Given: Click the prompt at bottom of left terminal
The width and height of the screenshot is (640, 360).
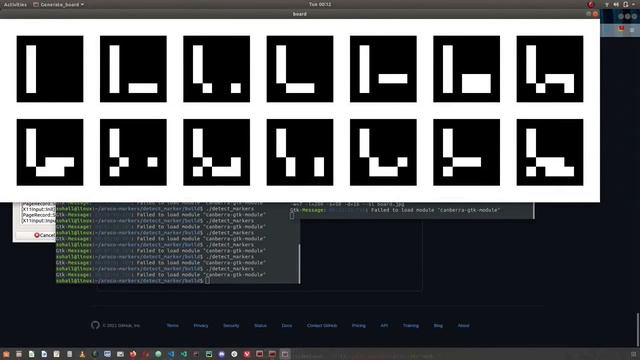Looking at the screenshot, I should click(133, 281).
